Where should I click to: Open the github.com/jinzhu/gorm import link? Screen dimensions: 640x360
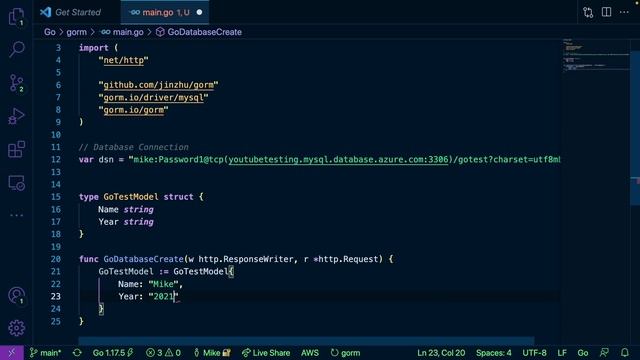(x=158, y=85)
